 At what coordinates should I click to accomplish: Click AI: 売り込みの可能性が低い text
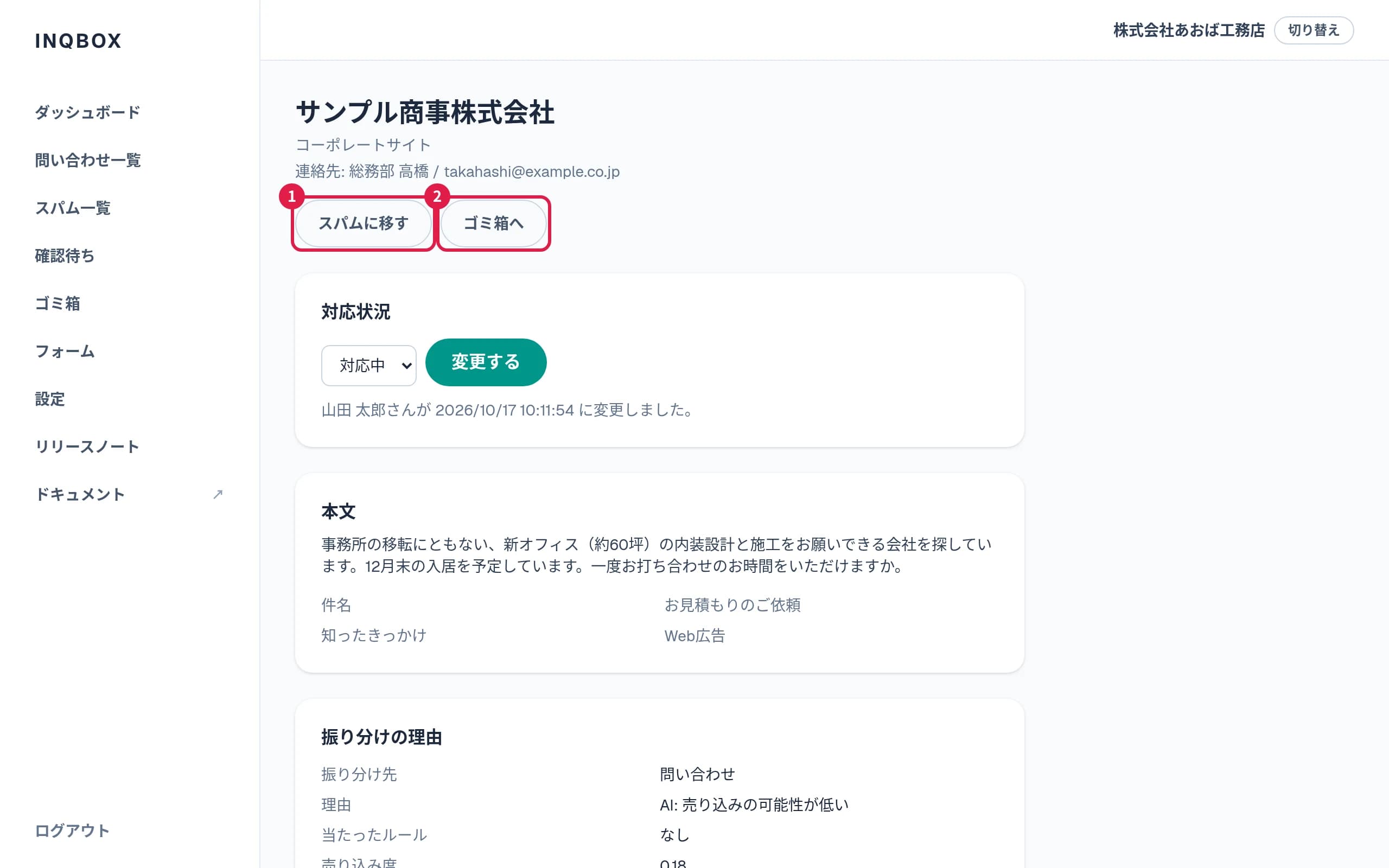[754, 805]
